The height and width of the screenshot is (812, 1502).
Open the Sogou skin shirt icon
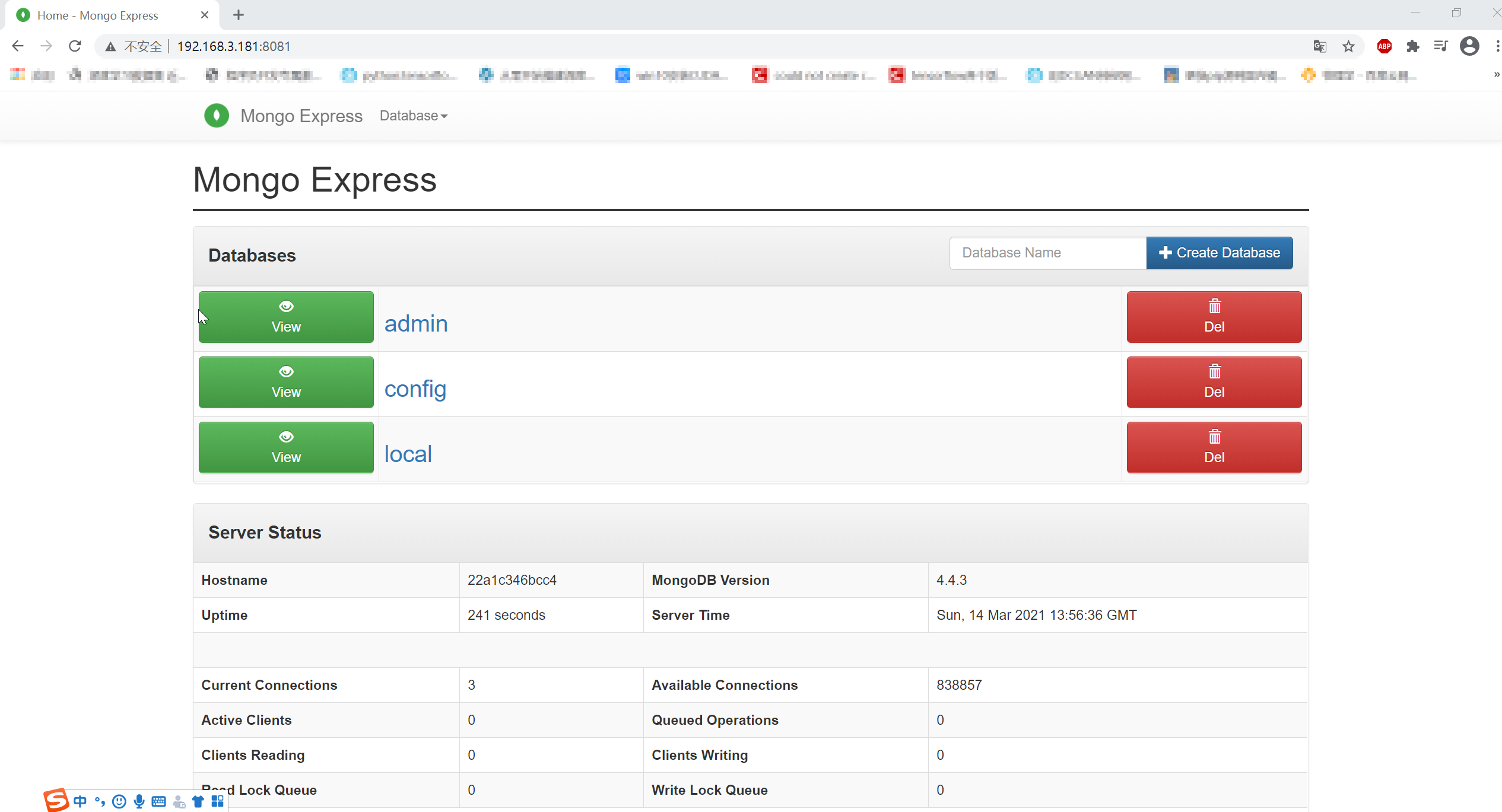pos(198,802)
